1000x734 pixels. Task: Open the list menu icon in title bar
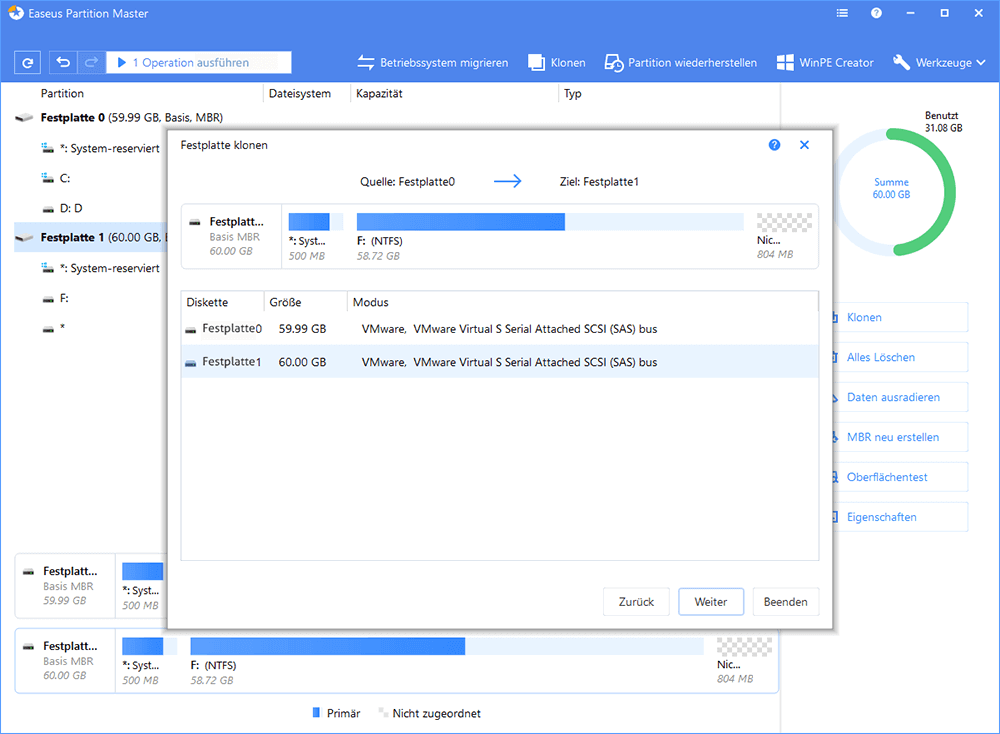[842, 13]
